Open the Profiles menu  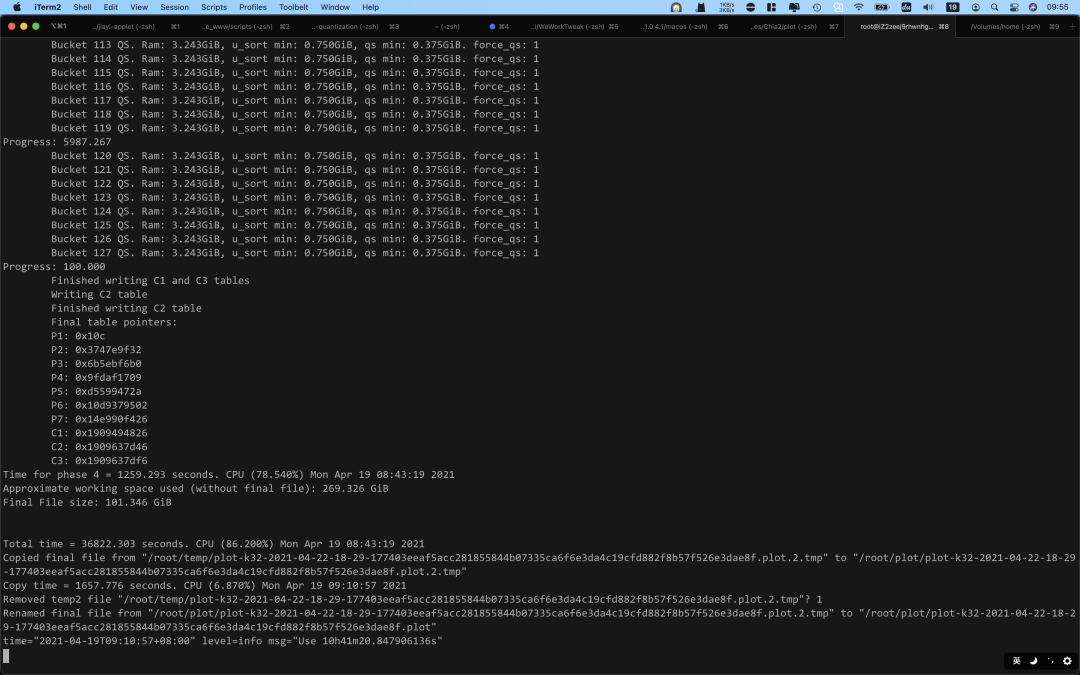click(x=253, y=7)
